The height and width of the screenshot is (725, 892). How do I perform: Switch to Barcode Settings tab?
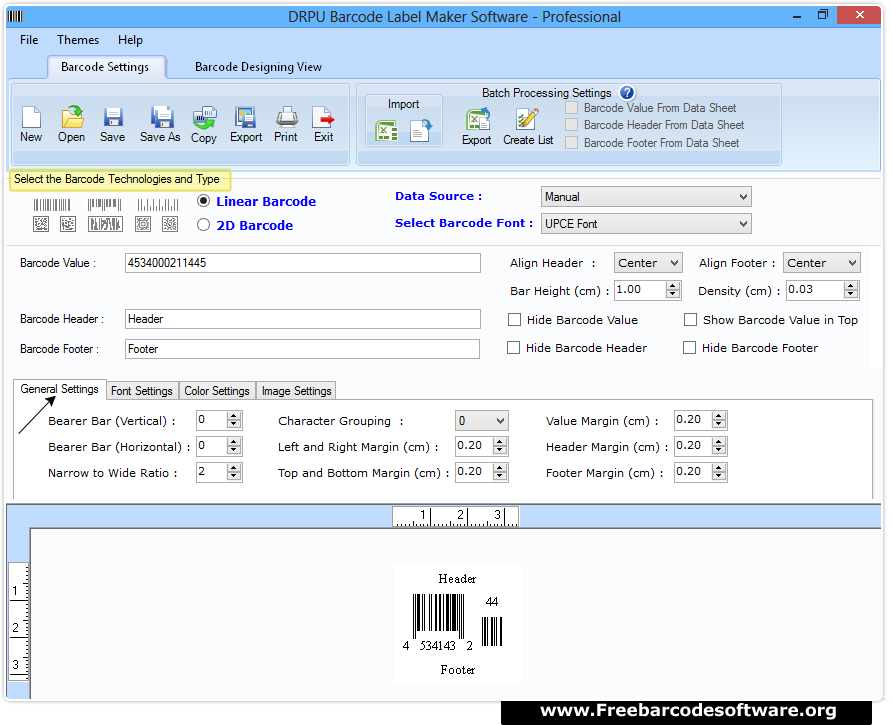[x=106, y=67]
